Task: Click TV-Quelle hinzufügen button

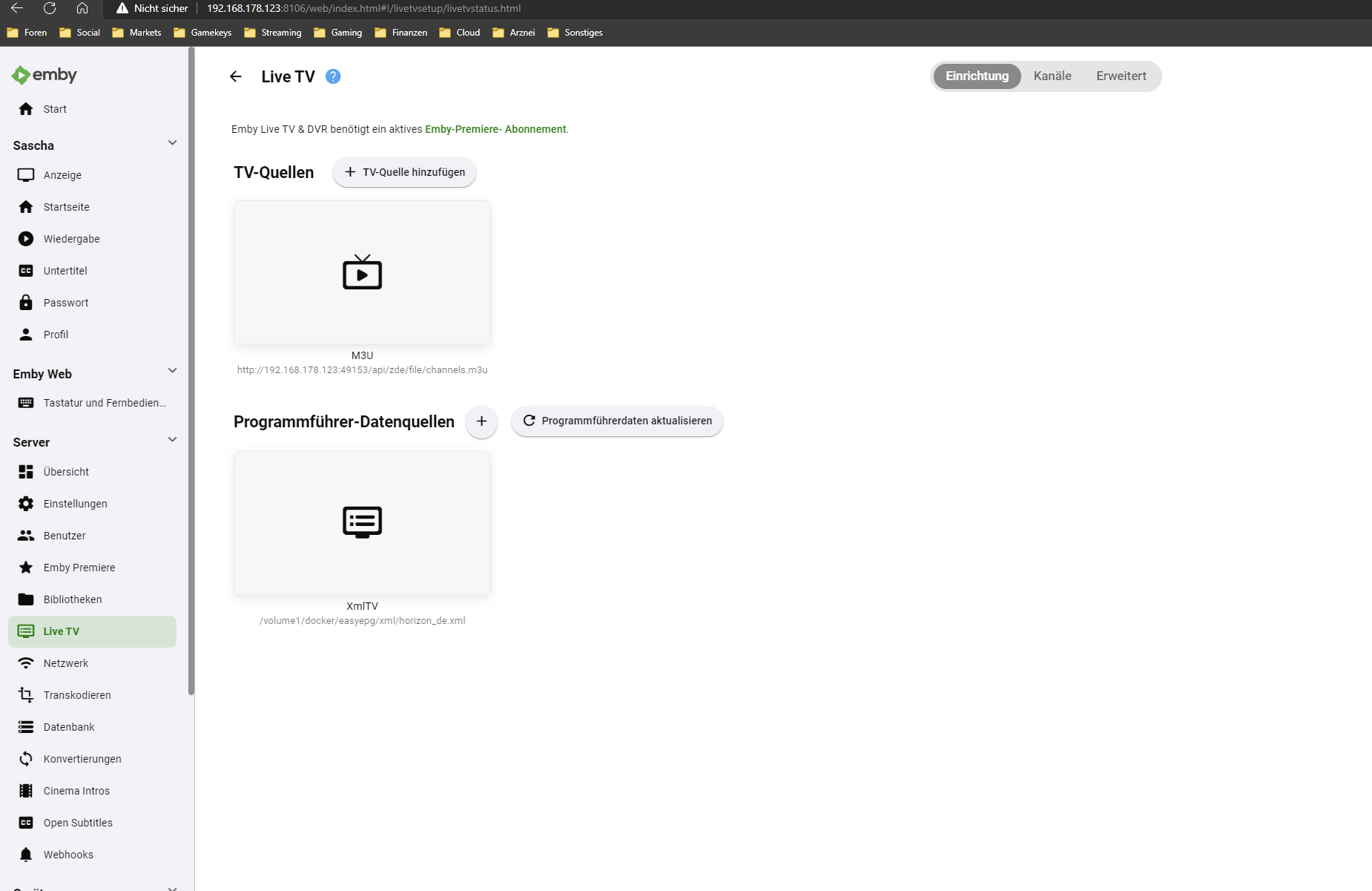Action: [404, 172]
